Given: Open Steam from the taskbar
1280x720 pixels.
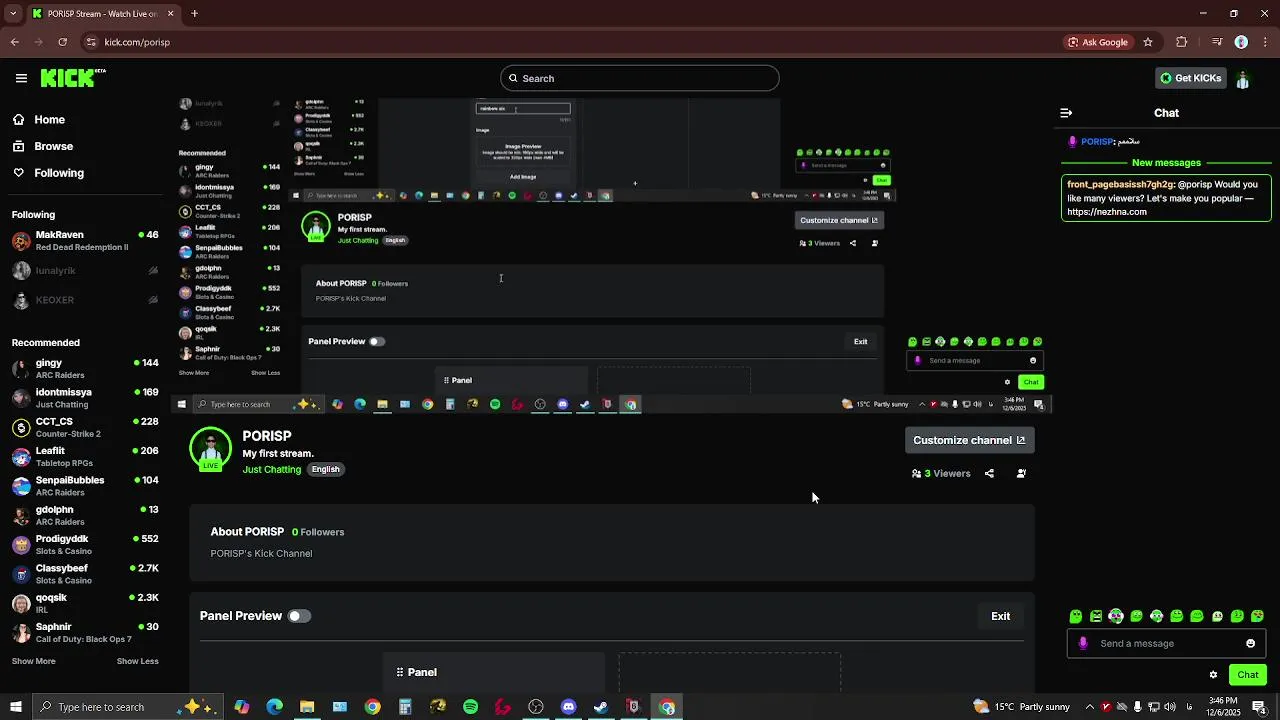Looking at the screenshot, I should click(x=601, y=707).
